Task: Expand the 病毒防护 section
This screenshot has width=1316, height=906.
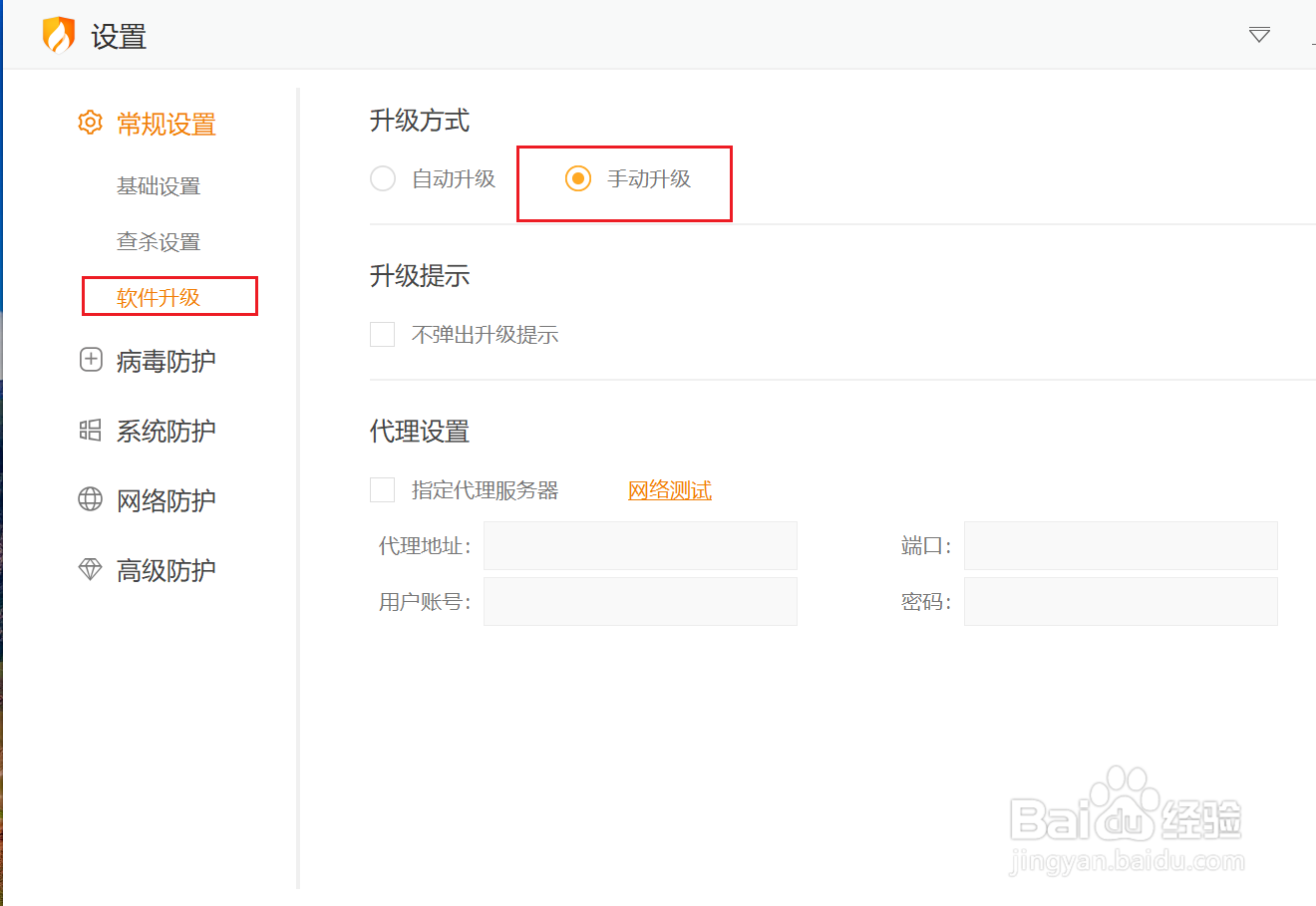Action: [165, 361]
